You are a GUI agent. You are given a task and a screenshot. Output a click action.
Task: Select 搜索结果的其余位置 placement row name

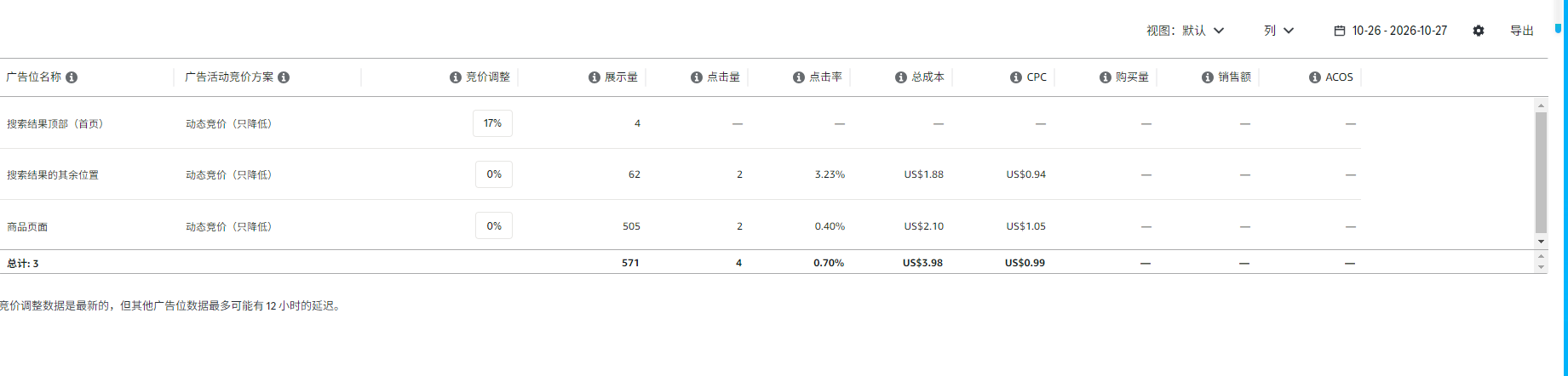(x=53, y=174)
